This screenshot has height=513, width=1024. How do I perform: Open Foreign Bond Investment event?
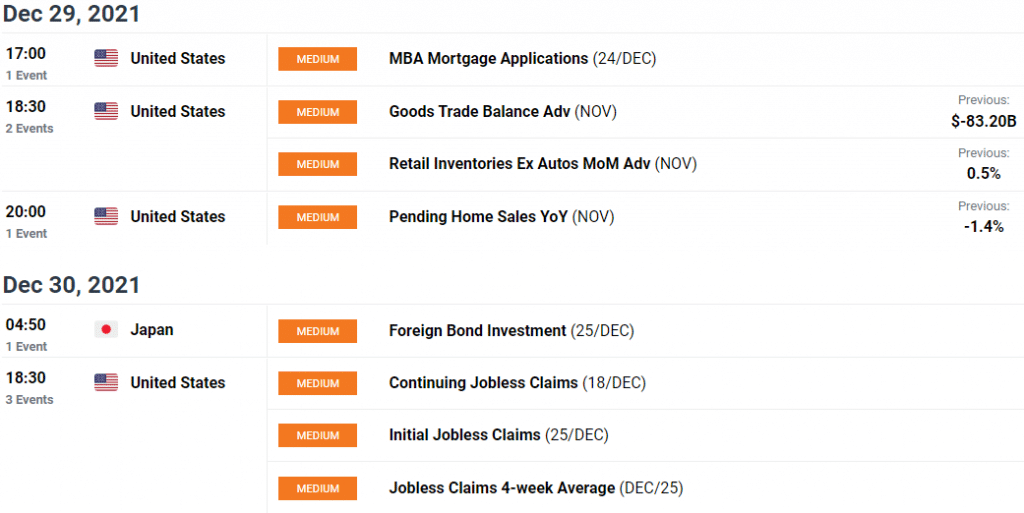tap(477, 330)
